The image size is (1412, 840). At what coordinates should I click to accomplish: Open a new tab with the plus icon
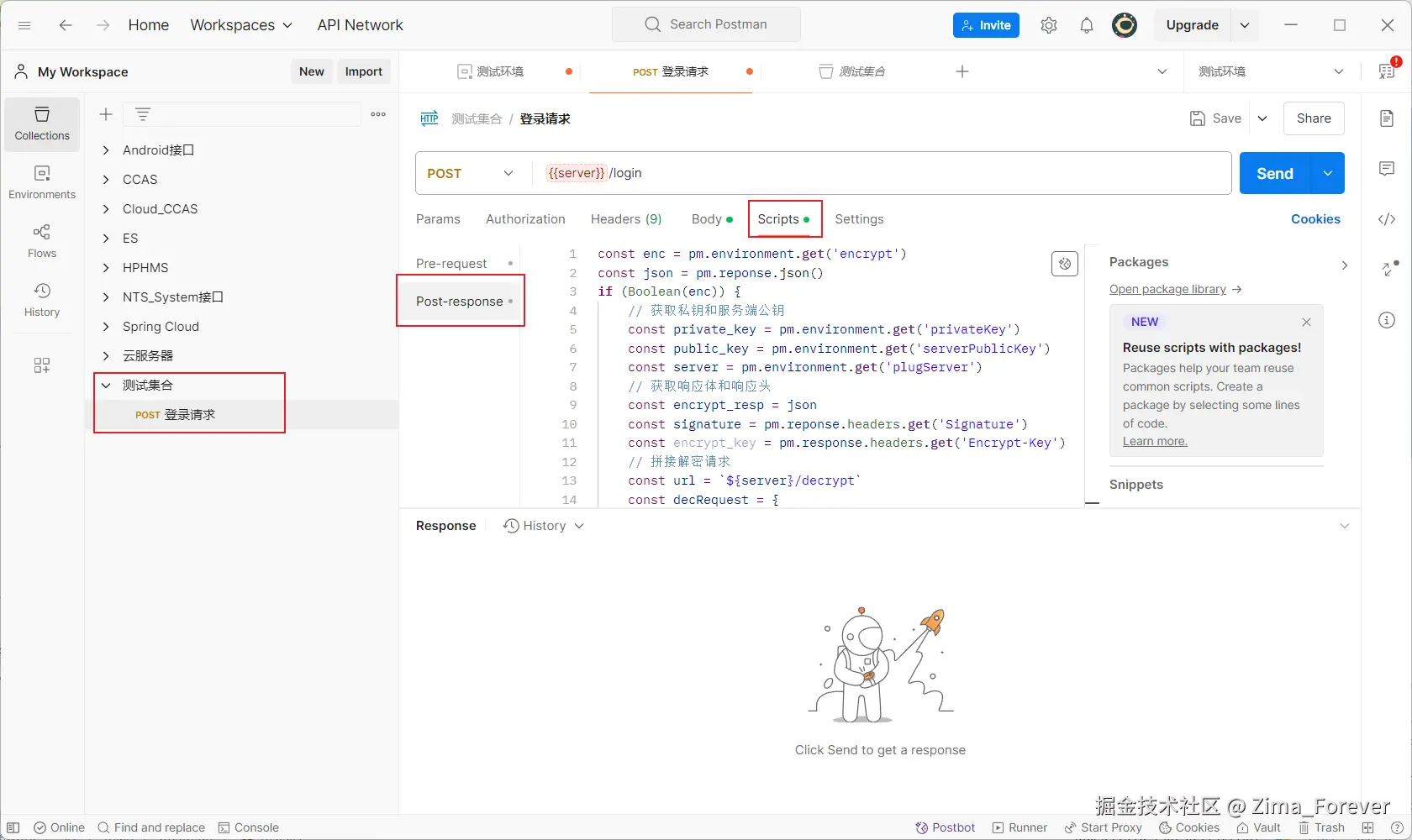[x=962, y=71]
